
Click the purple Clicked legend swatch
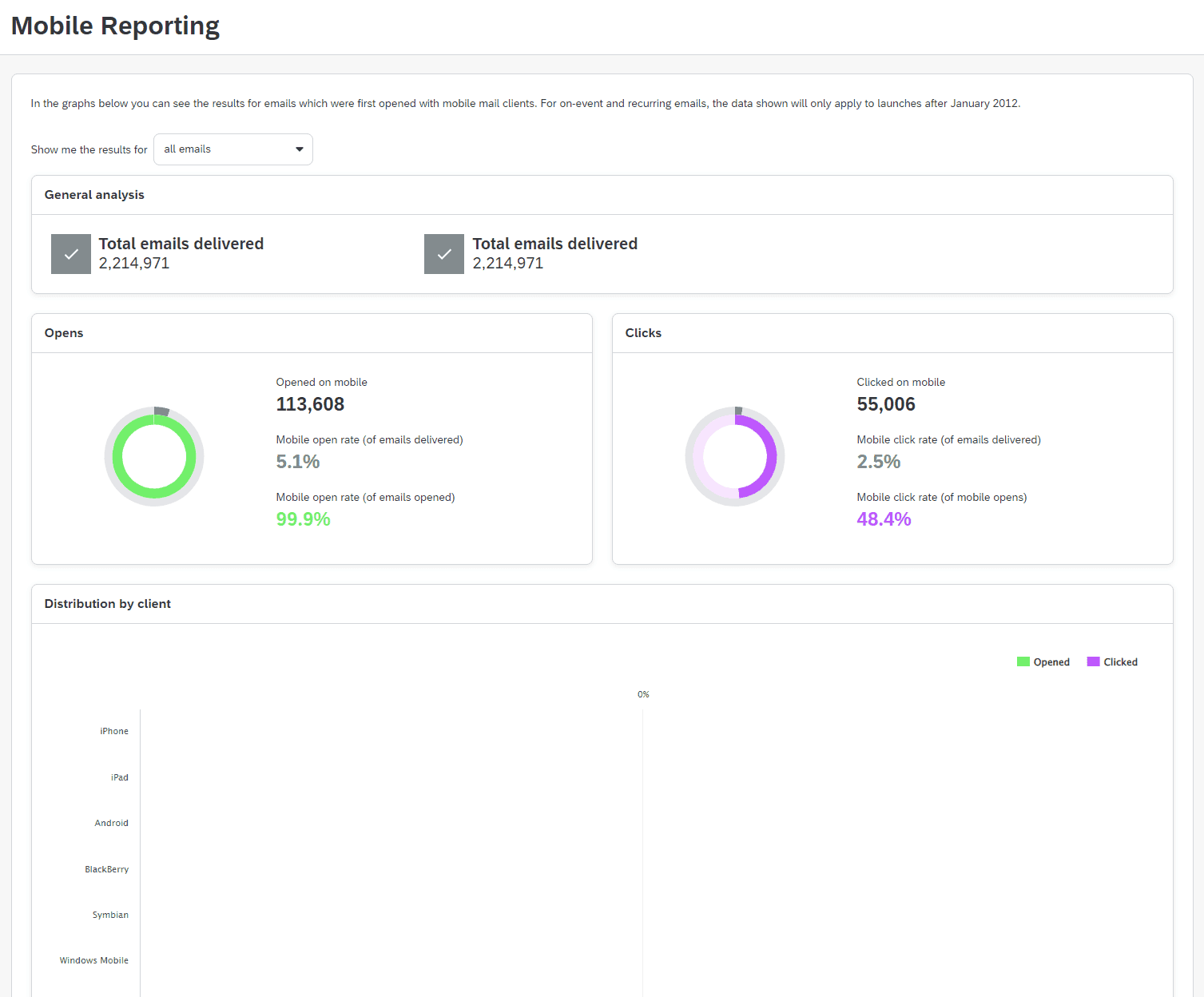[1092, 661]
